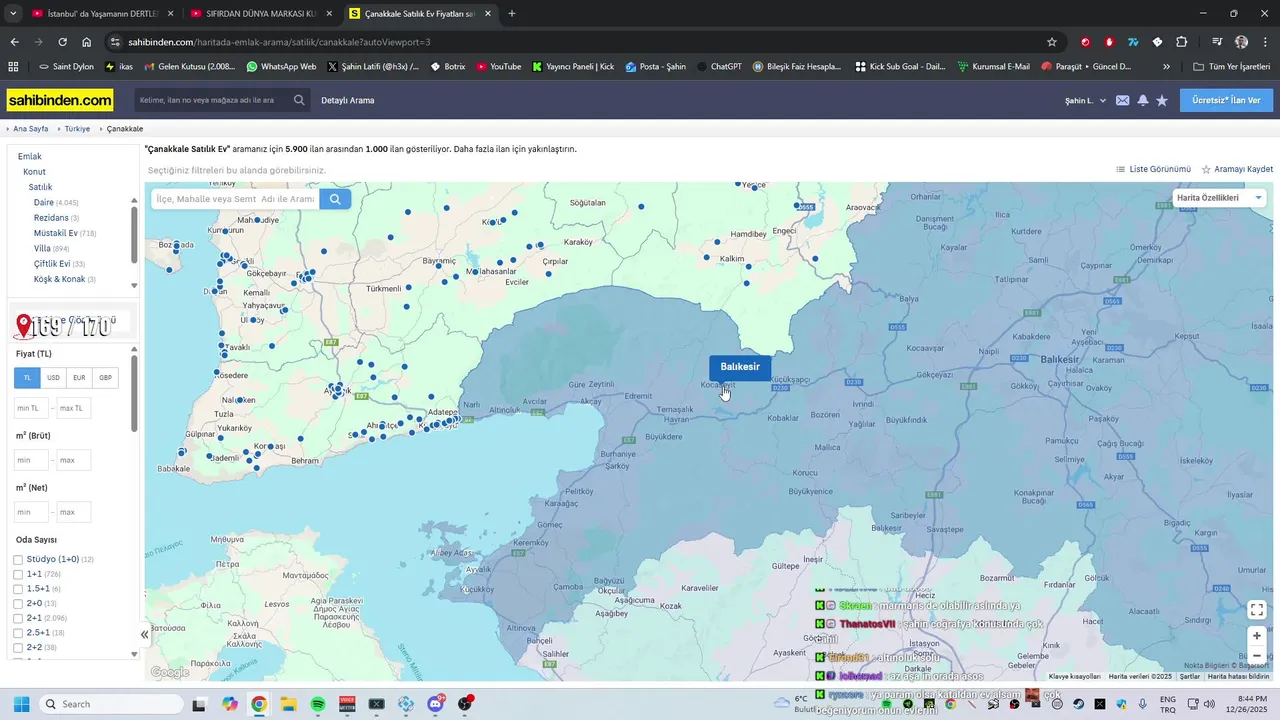
Task: Open File Explorer from taskbar
Action: pyautogui.click(x=288, y=704)
